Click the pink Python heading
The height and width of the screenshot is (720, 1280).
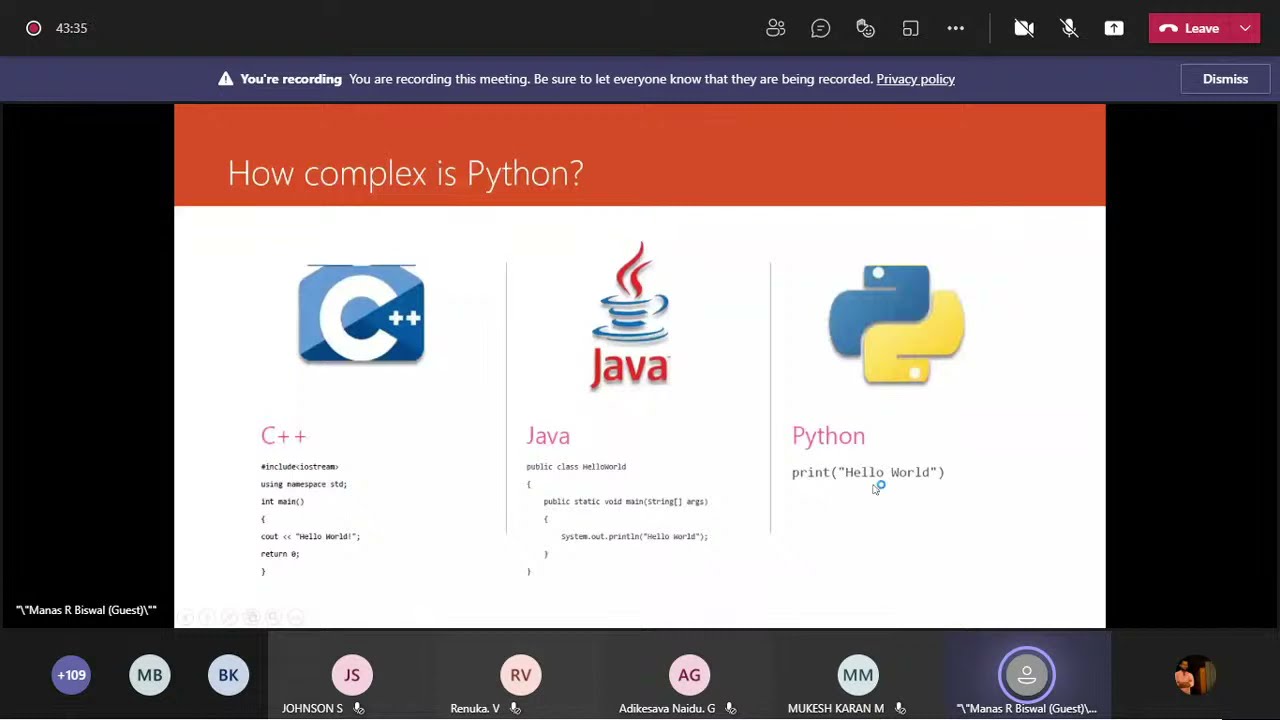828,436
